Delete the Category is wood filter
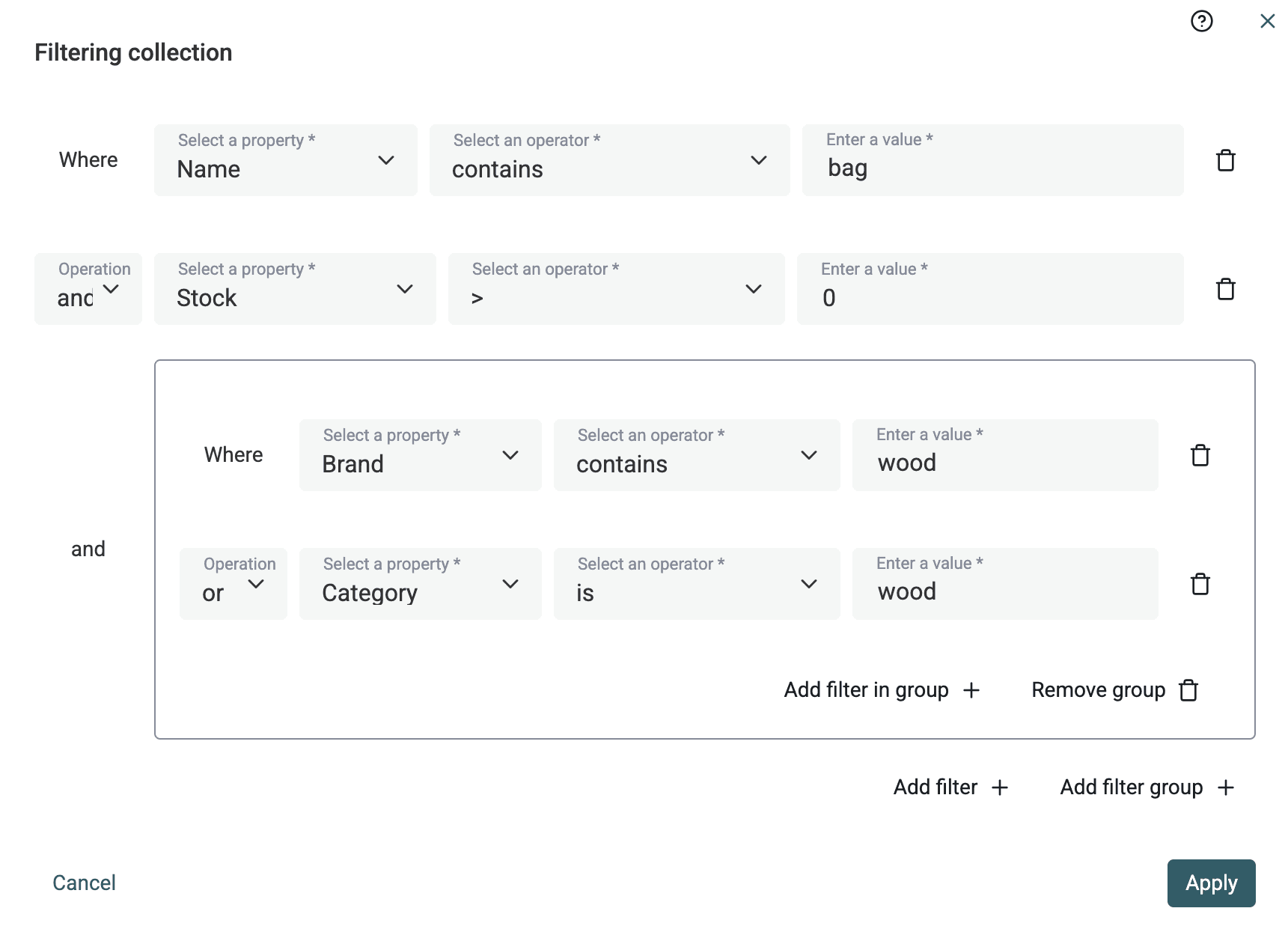Image resolution: width=1288 pixels, height=926 pixels. 1200,584
